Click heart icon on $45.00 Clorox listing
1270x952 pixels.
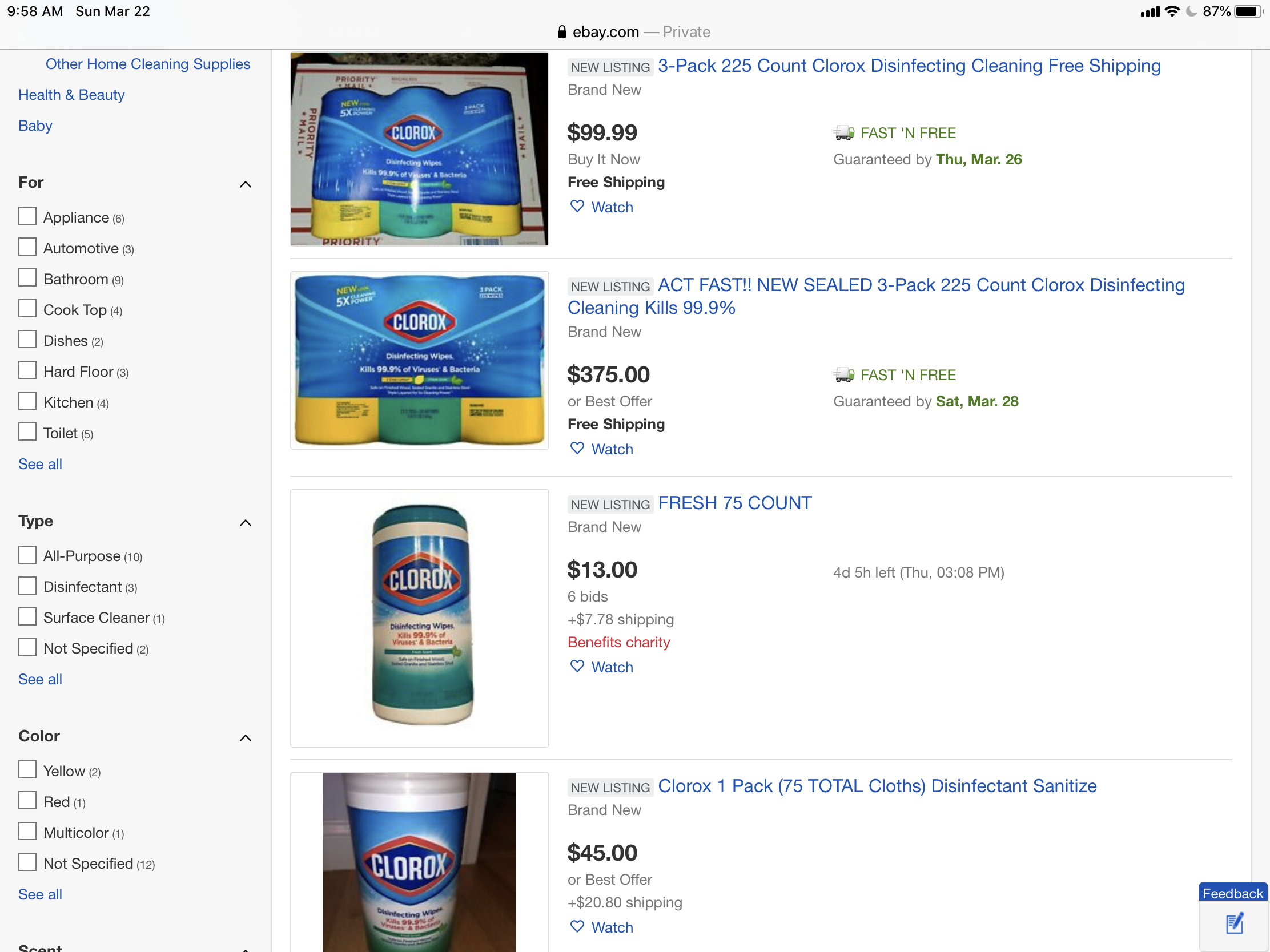pos(576,926)
